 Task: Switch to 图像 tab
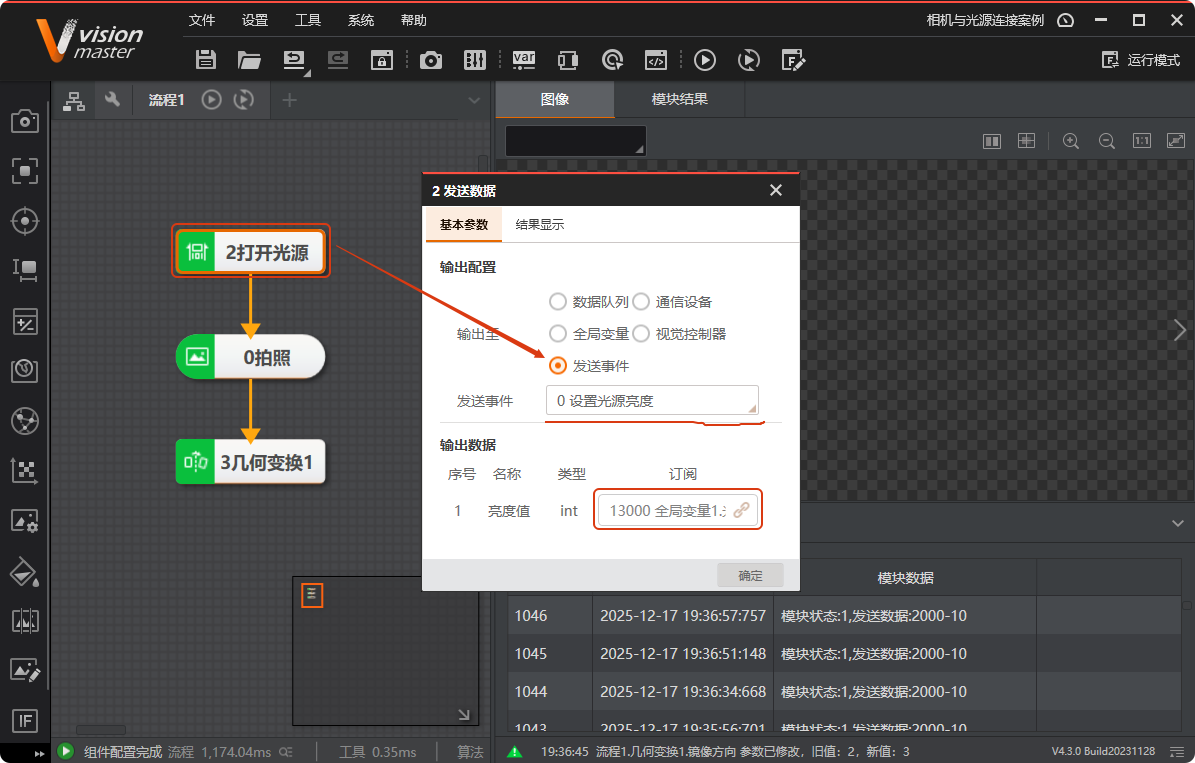pos(555,99)
